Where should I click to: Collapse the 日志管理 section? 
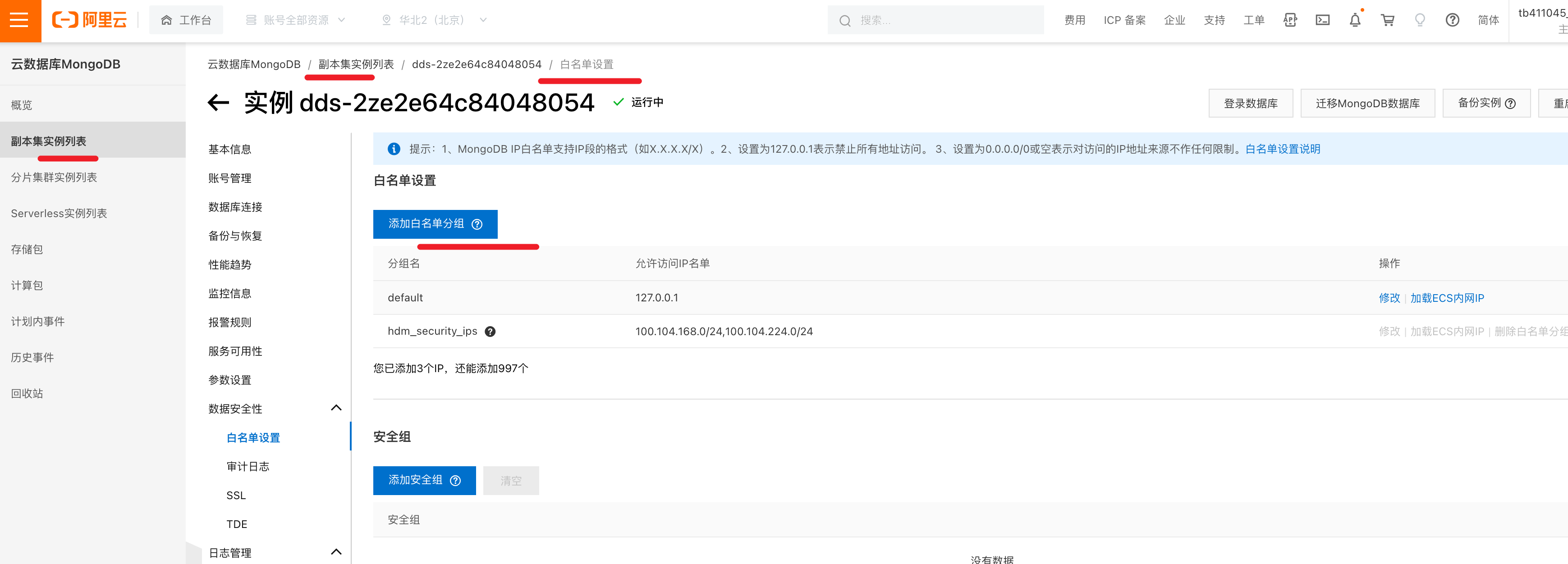(x=335, y=552)
